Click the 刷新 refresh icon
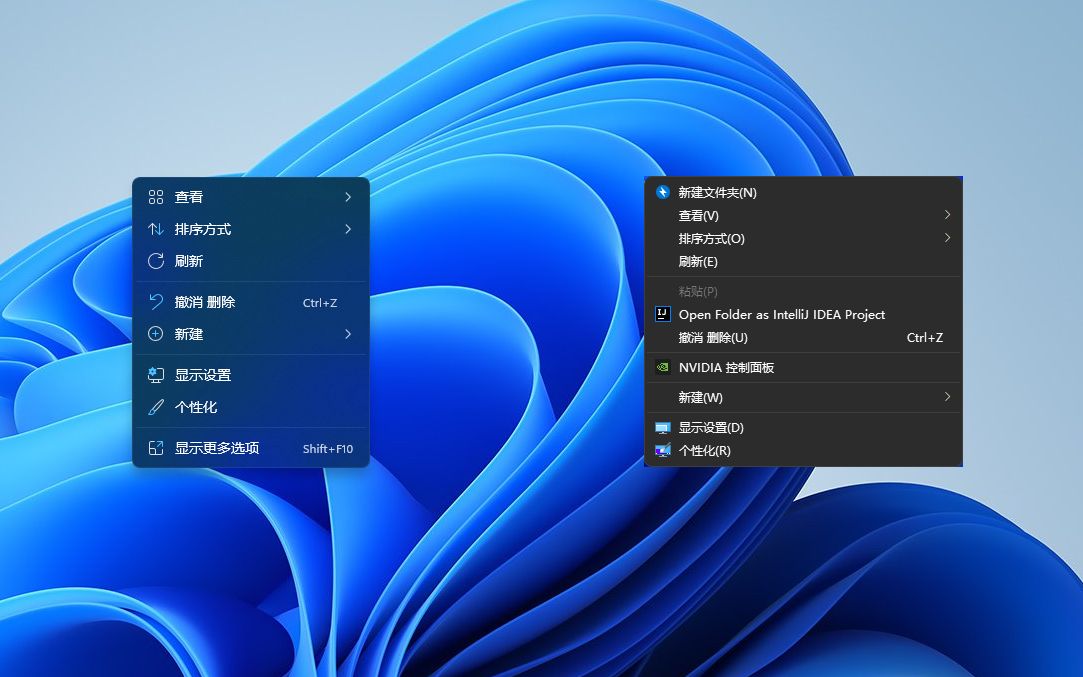The height and width of the screenshot is (677, 1083). 156,261
